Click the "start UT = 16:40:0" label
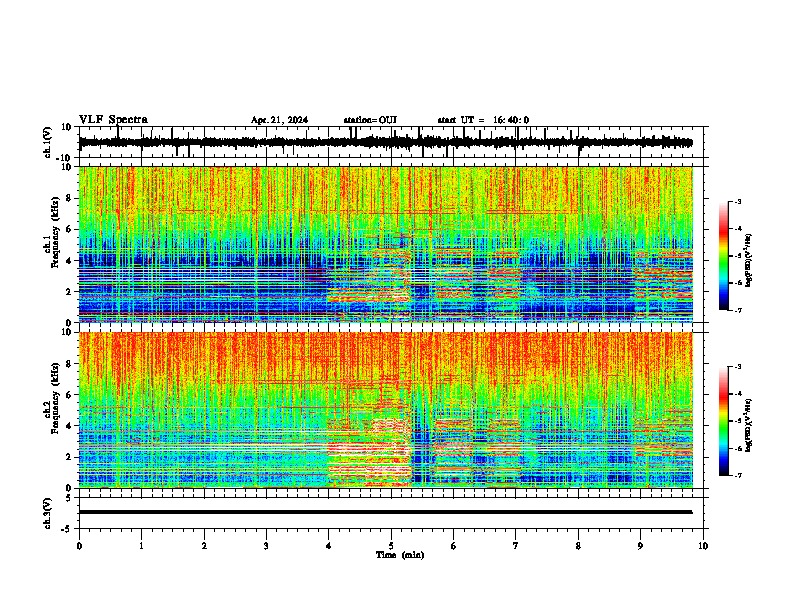This screenshot has height=612, width=792. [x=483, y=120]
